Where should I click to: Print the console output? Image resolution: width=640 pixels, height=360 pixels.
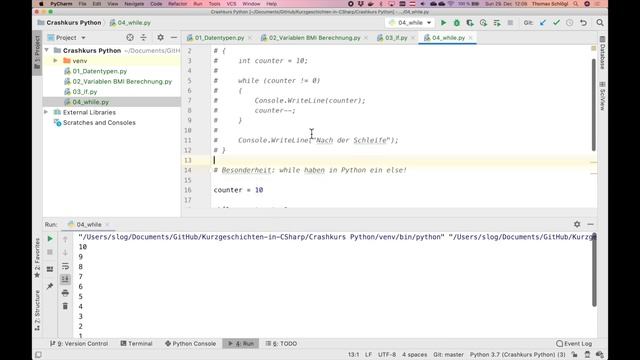pyautogui.click(x=65, y=293)
